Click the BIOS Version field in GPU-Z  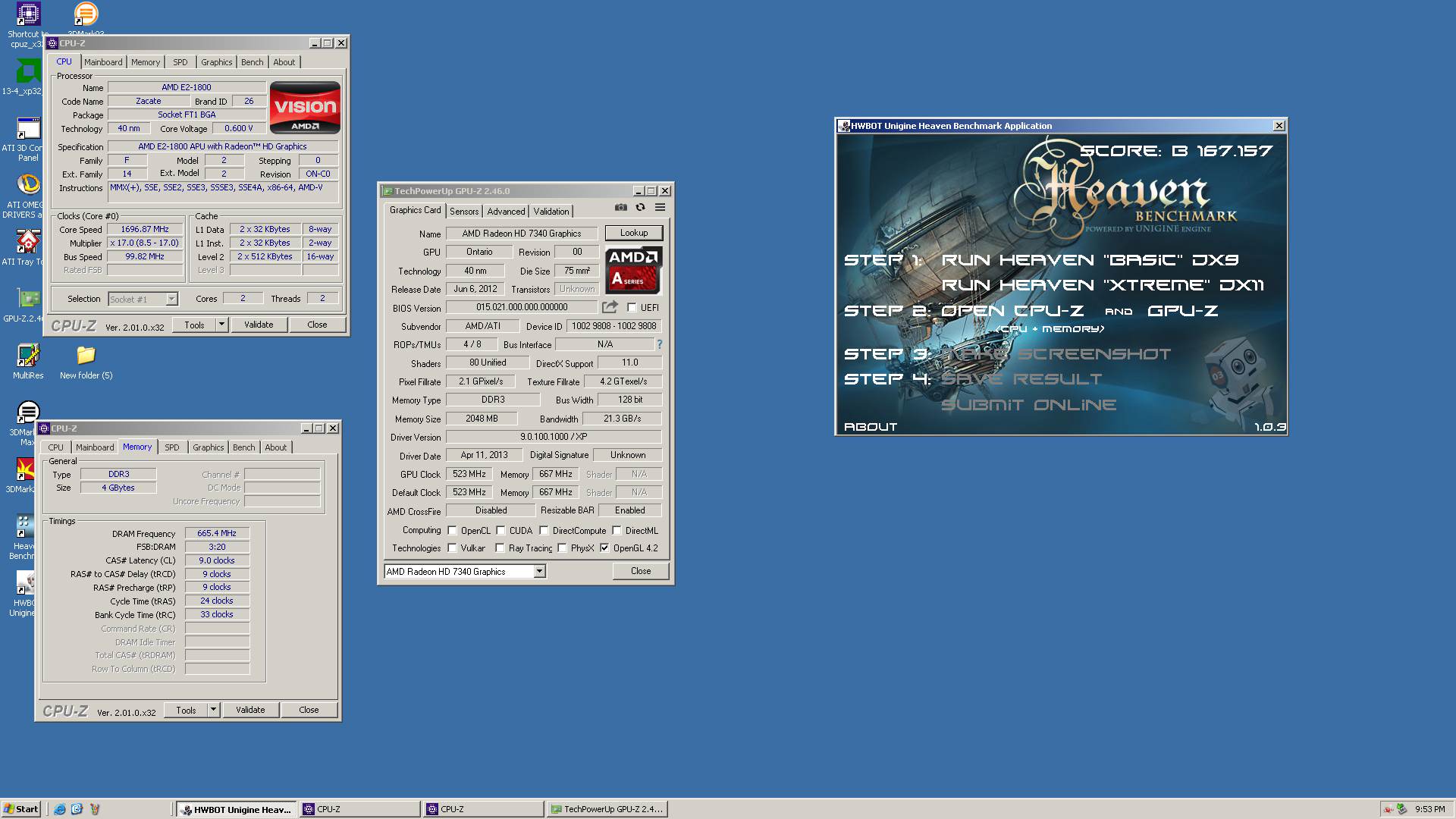point(522,307)
